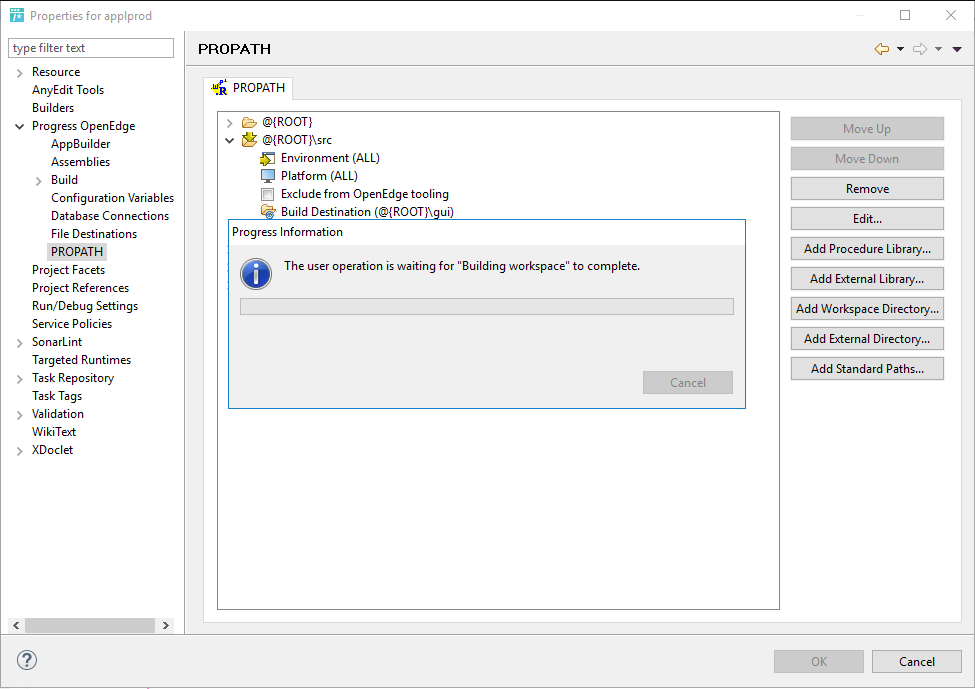Expand the Build section in the sidebar
This screenshot has width=975, height=689.
38,179
